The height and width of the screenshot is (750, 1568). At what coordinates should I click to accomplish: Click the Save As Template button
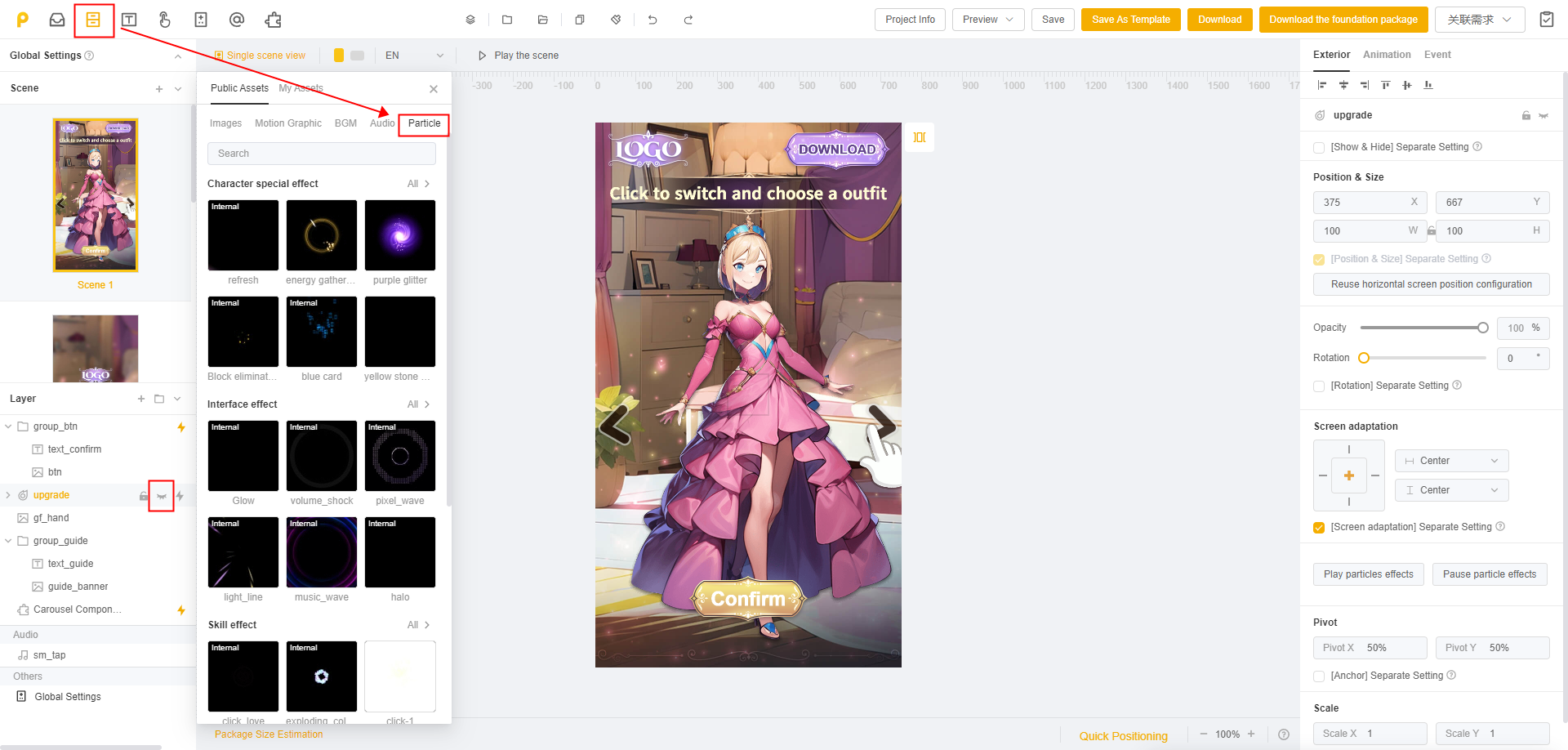(1130, 20)
